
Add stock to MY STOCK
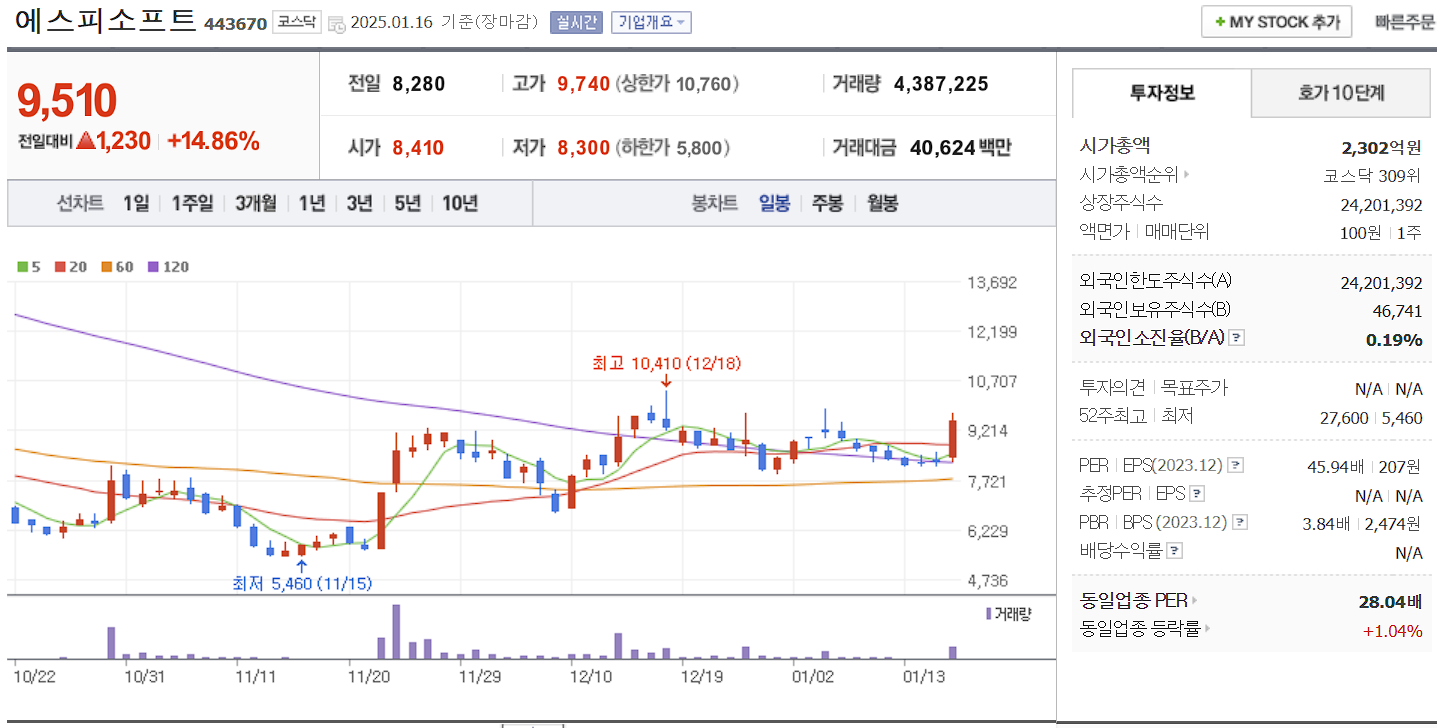click(x=1276, y=21)
